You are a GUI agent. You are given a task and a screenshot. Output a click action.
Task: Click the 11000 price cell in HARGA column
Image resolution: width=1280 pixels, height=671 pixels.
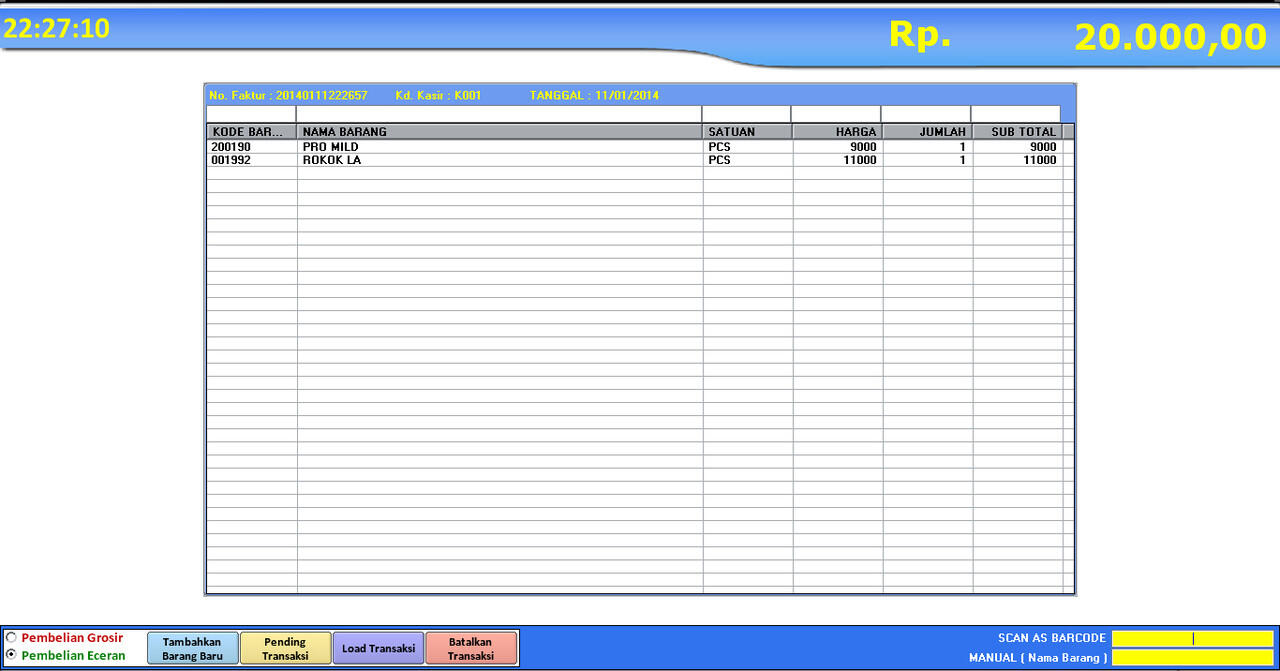click(838, 160)
